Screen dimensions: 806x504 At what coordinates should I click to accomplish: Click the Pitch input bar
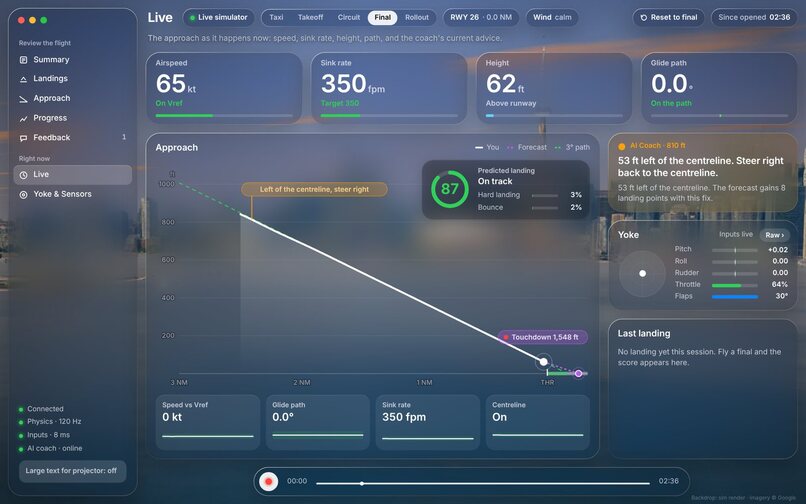(x=735, y=250)
